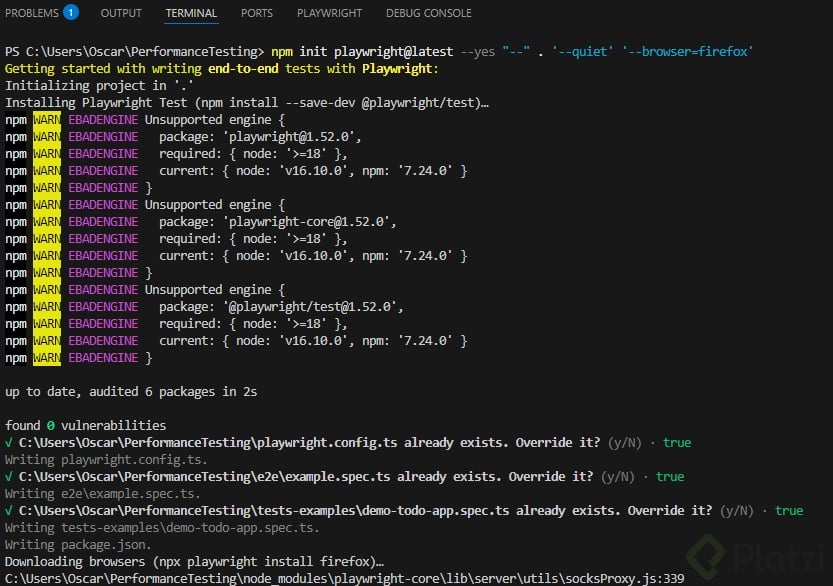The image size is (833, 586).
Task: Open the DEBUG CONSOLE tab
Action: [428, 13]
